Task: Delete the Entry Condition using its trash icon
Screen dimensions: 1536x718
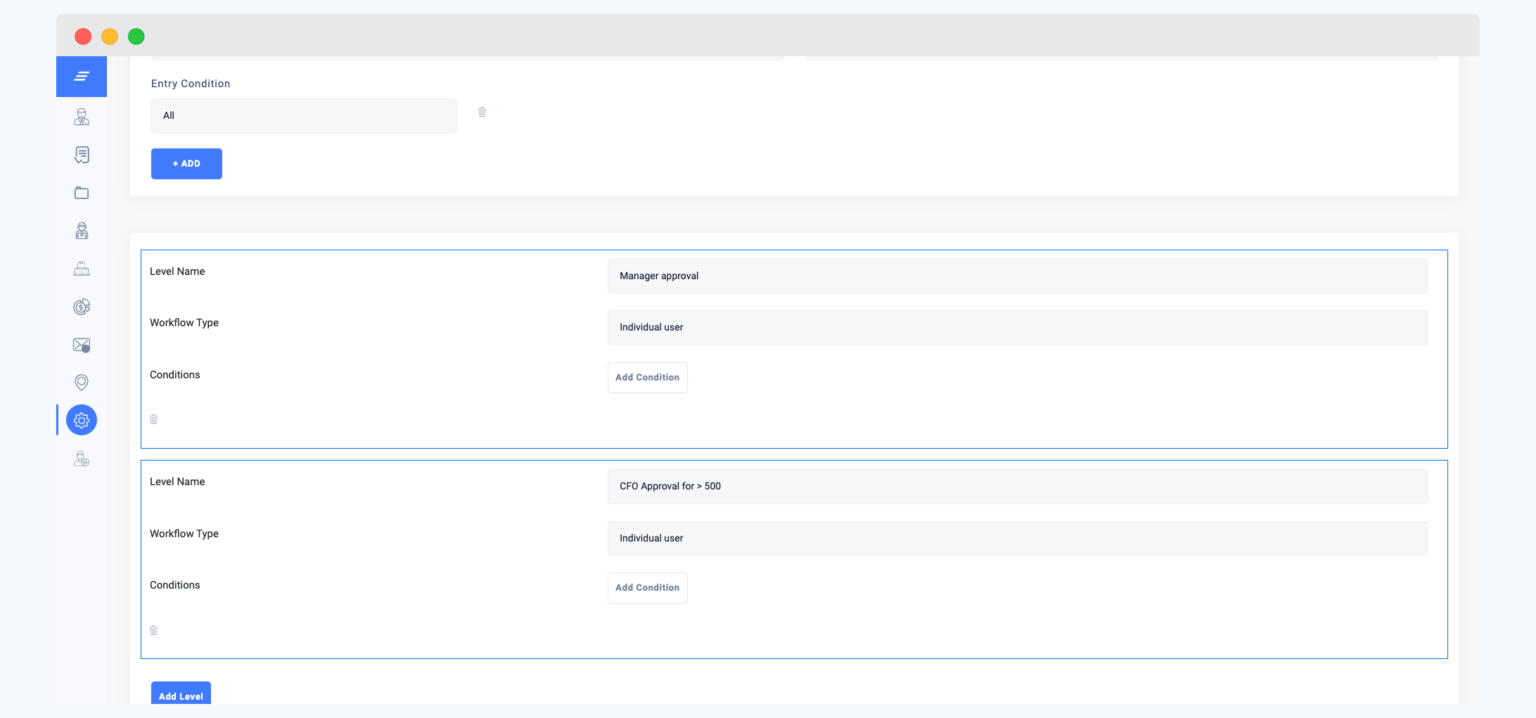Action: (482, 111)
